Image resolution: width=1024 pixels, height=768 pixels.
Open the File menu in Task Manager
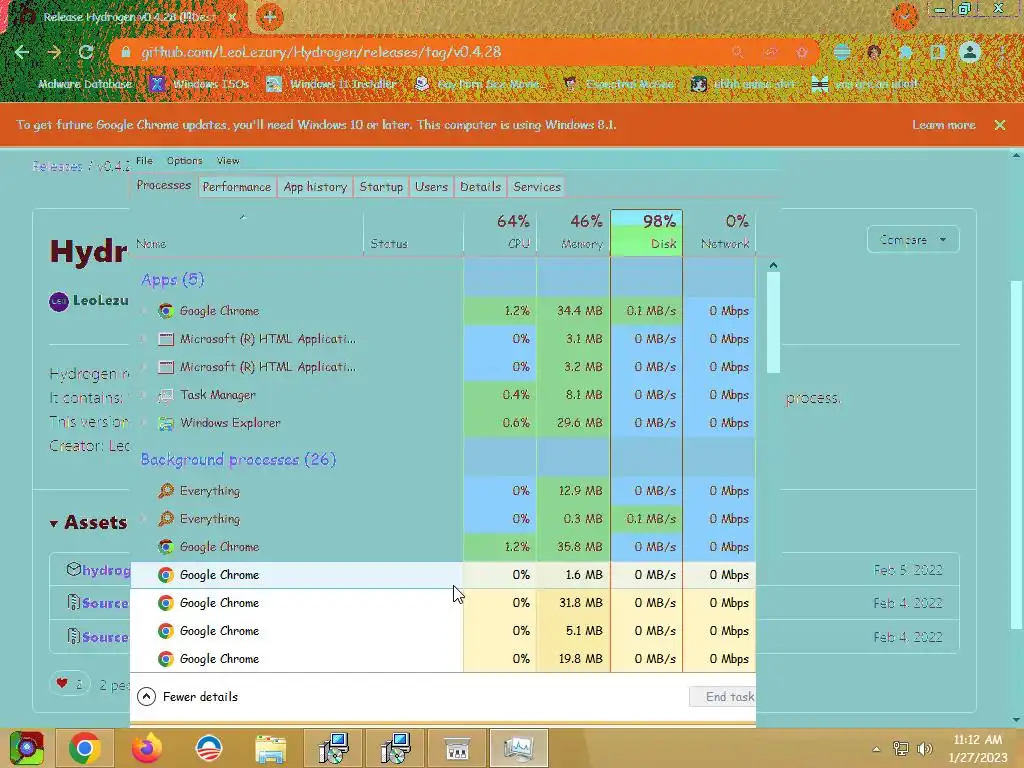point(144,161)
